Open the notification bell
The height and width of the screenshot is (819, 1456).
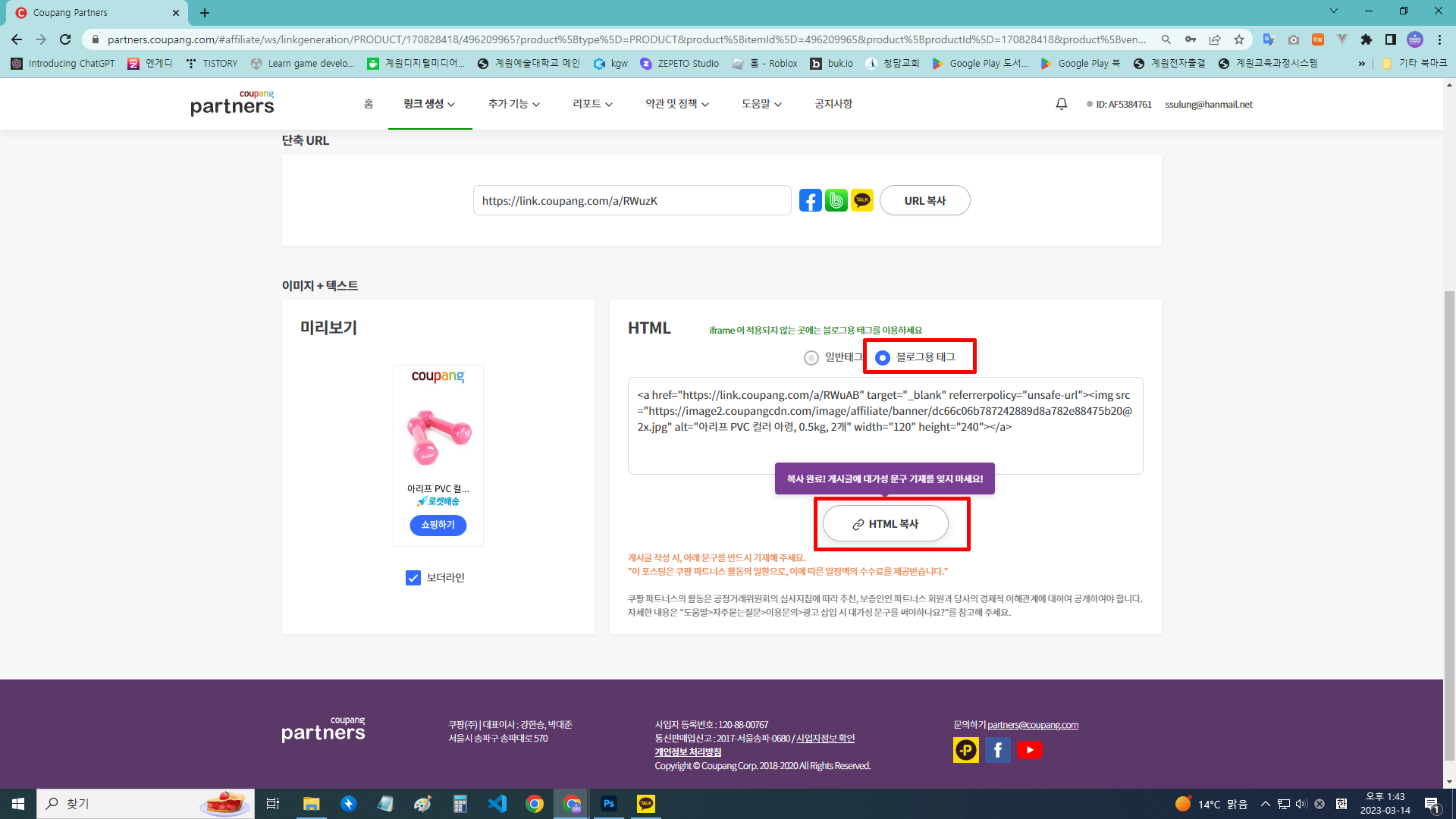(x=1062, y=104)
